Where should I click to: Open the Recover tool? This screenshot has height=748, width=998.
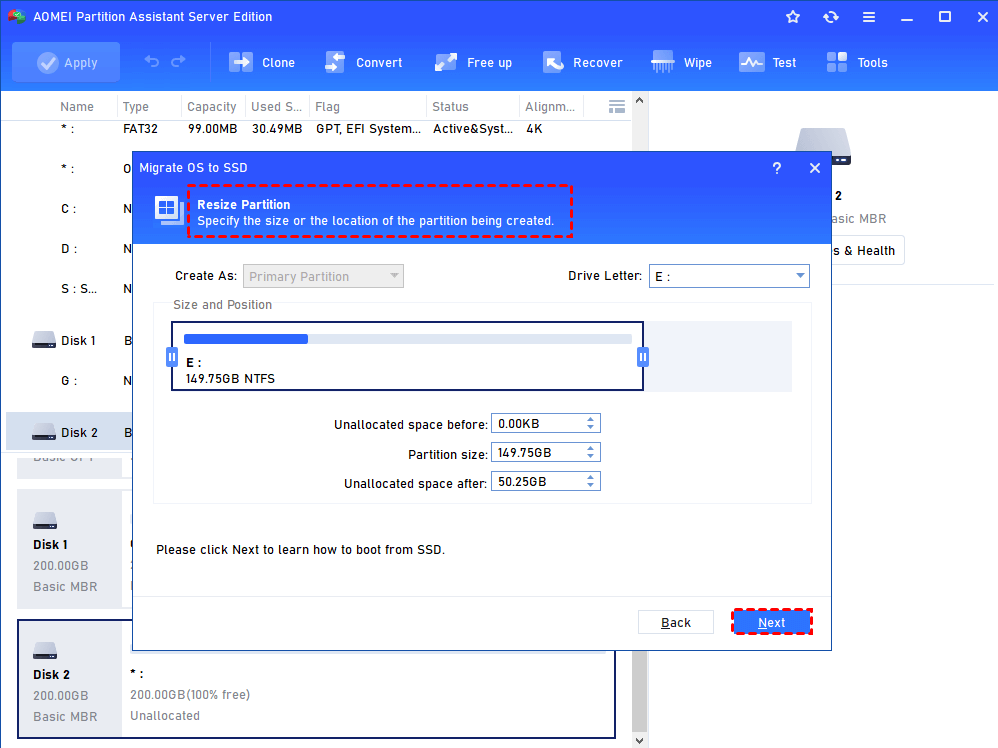pos(582,62)
